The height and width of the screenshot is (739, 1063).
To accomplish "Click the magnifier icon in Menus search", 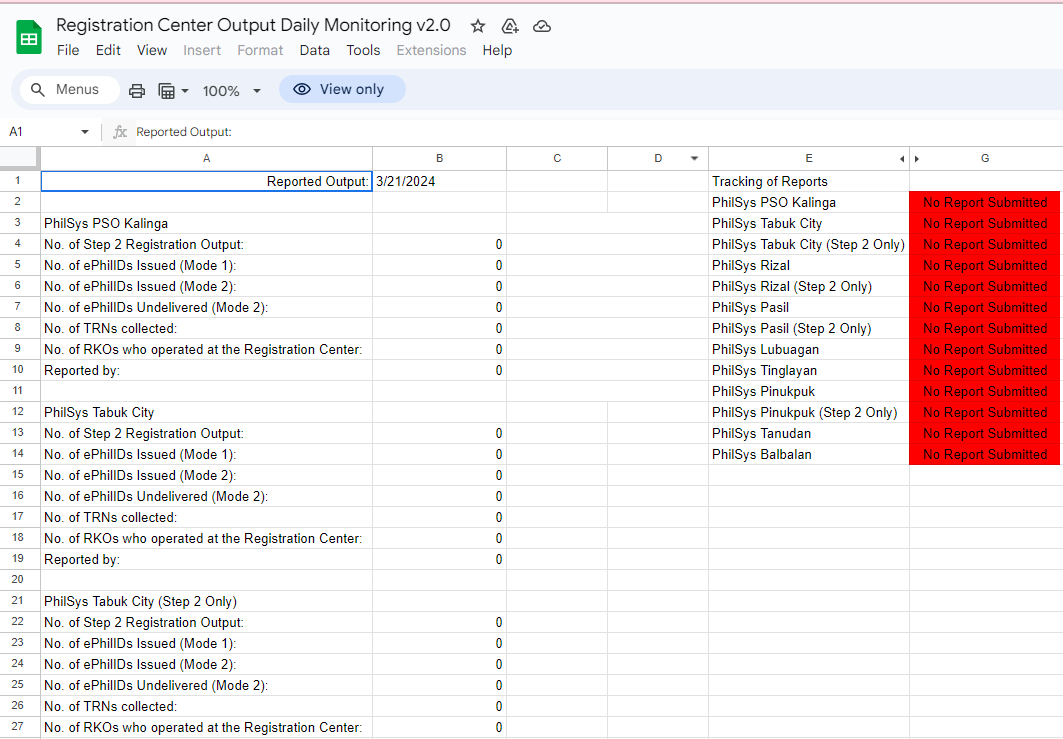I will point(38,89).
